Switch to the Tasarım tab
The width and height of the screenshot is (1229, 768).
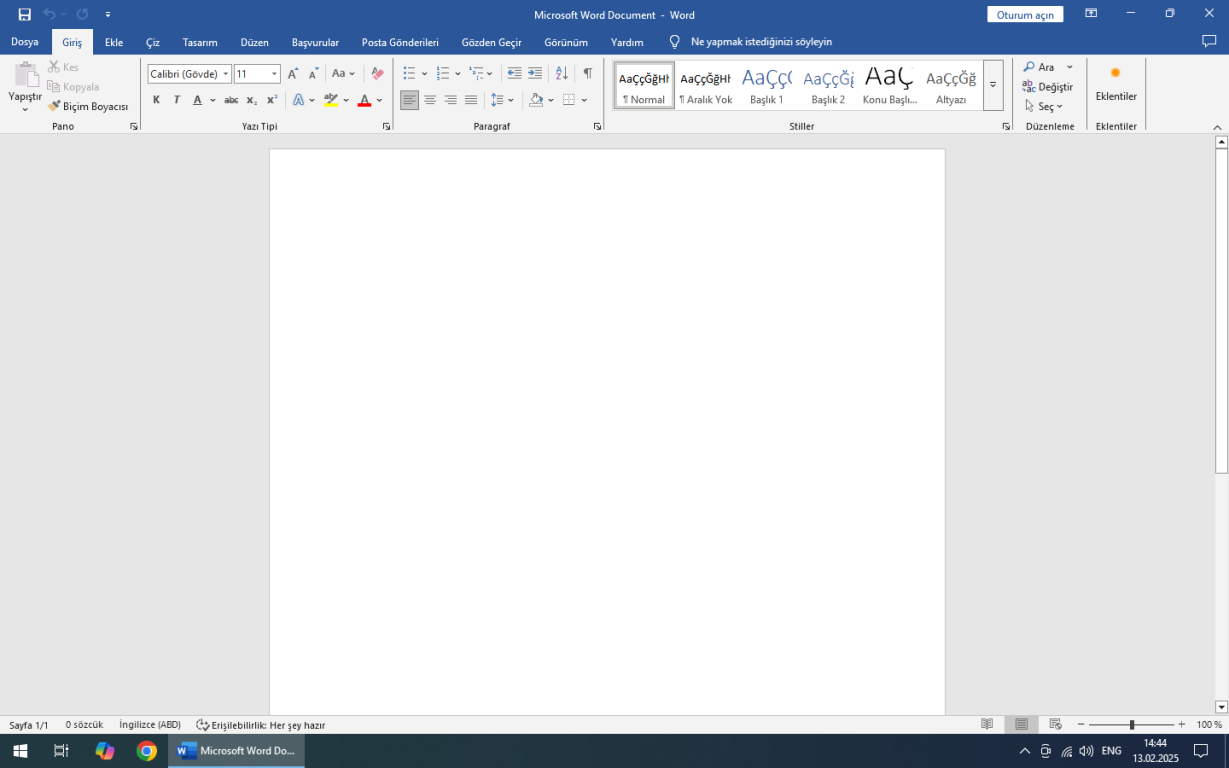pyautogui.click(x=200, y=42)
